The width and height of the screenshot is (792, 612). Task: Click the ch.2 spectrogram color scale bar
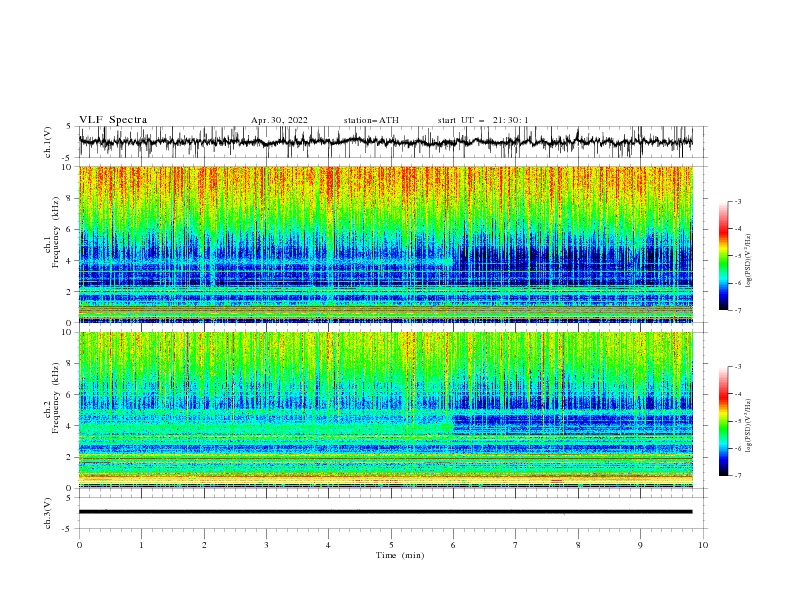(x=724, y=421)
